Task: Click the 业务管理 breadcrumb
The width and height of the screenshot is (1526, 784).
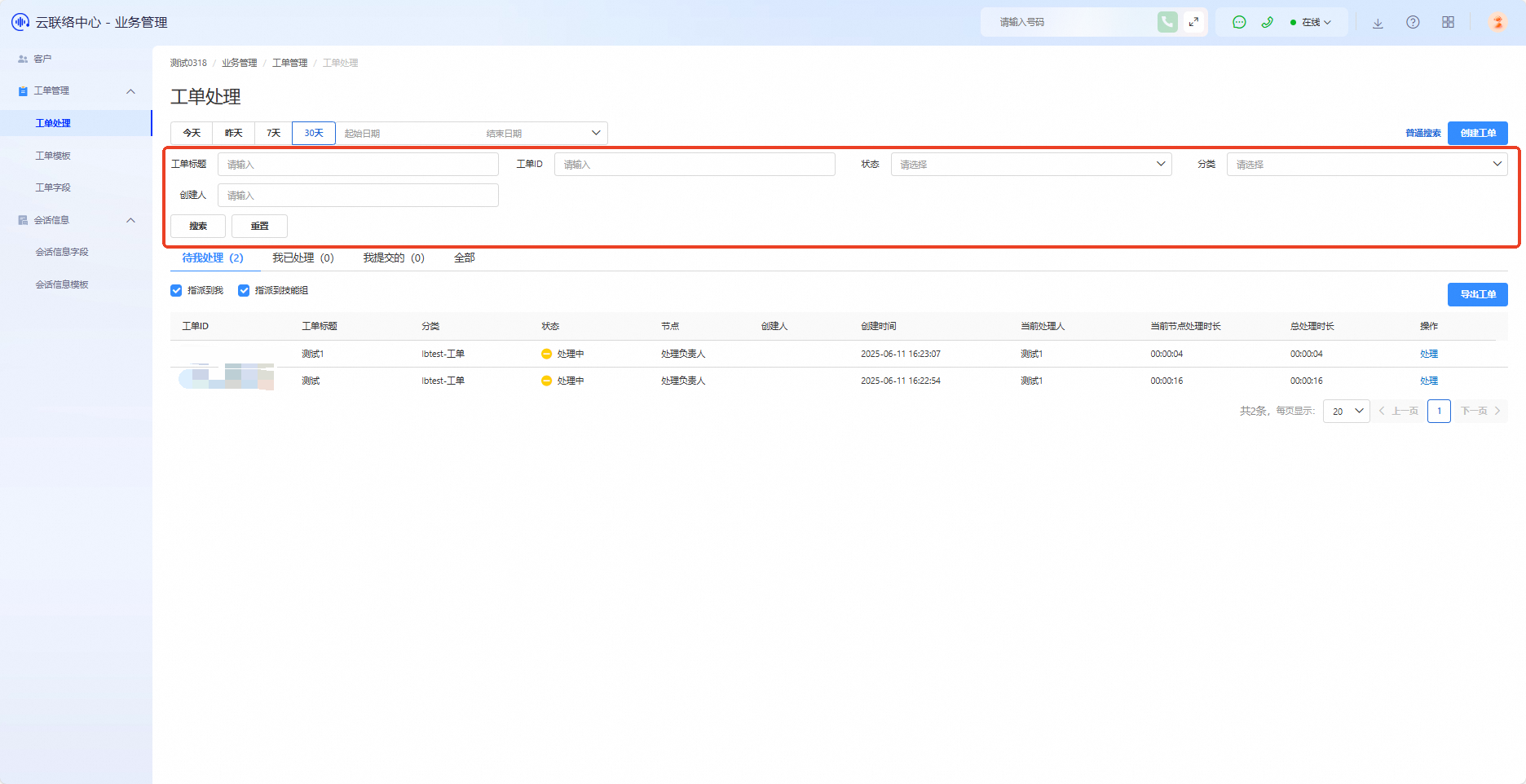Action: 240,63
